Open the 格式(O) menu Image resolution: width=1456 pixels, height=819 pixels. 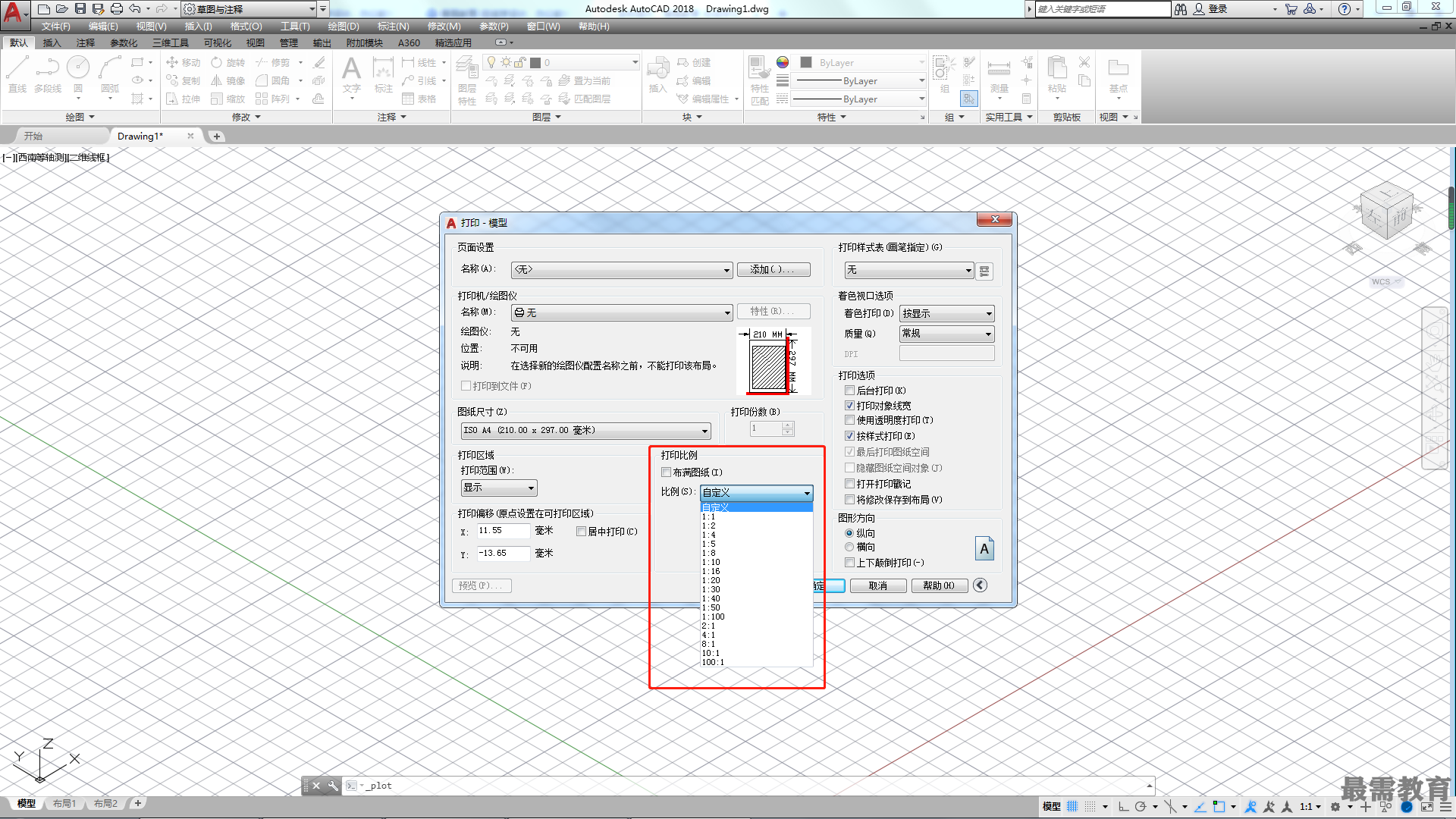246,27
